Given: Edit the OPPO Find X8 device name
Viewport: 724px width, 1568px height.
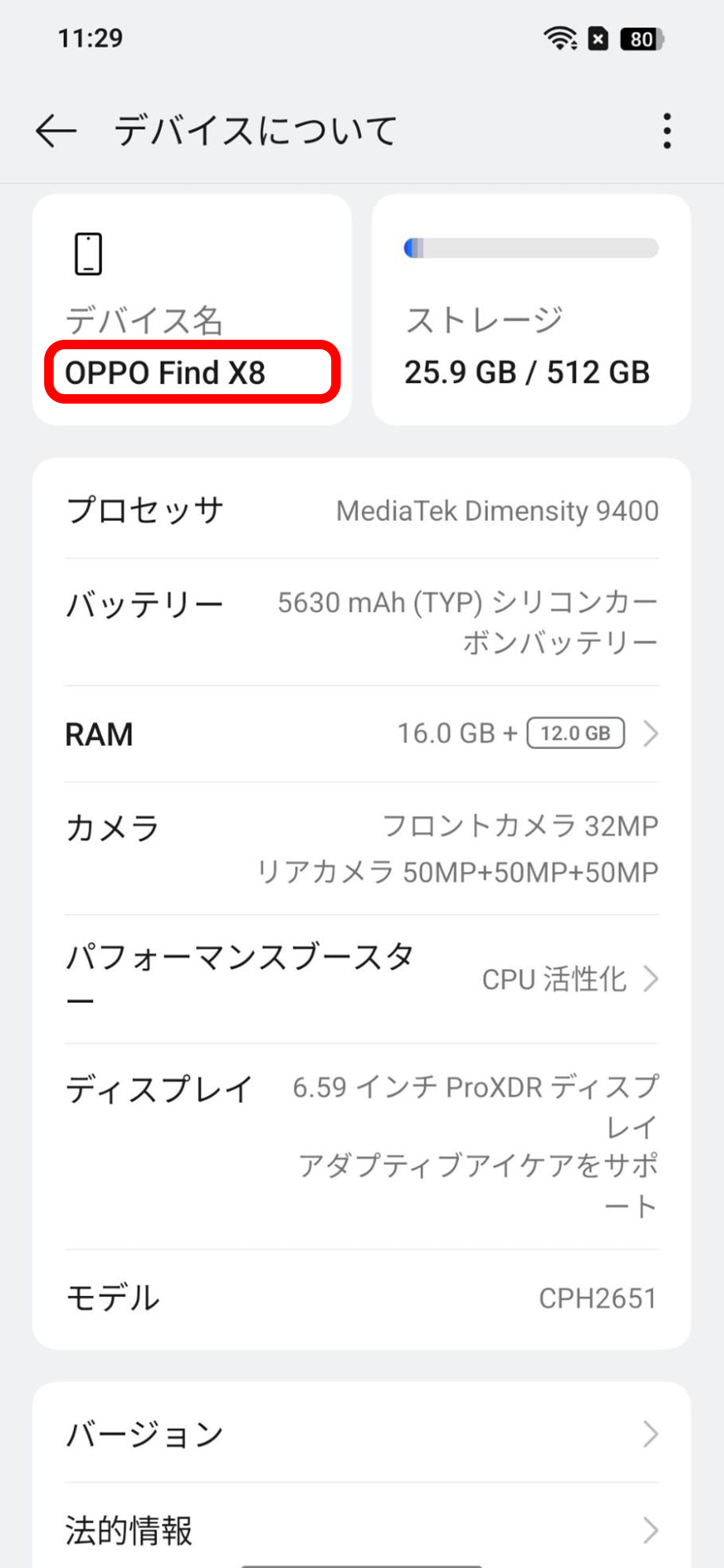Looking at the screenshot, I should coord(165,373).
